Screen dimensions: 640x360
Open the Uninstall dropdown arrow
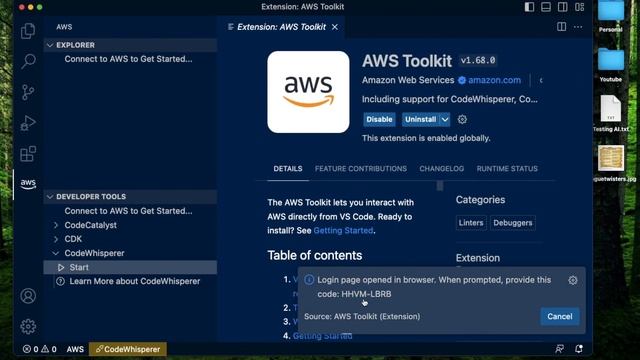[445, 120]
